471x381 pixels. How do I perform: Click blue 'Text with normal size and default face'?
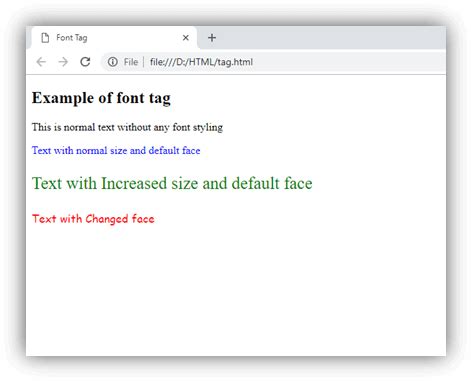click(116, 150)
